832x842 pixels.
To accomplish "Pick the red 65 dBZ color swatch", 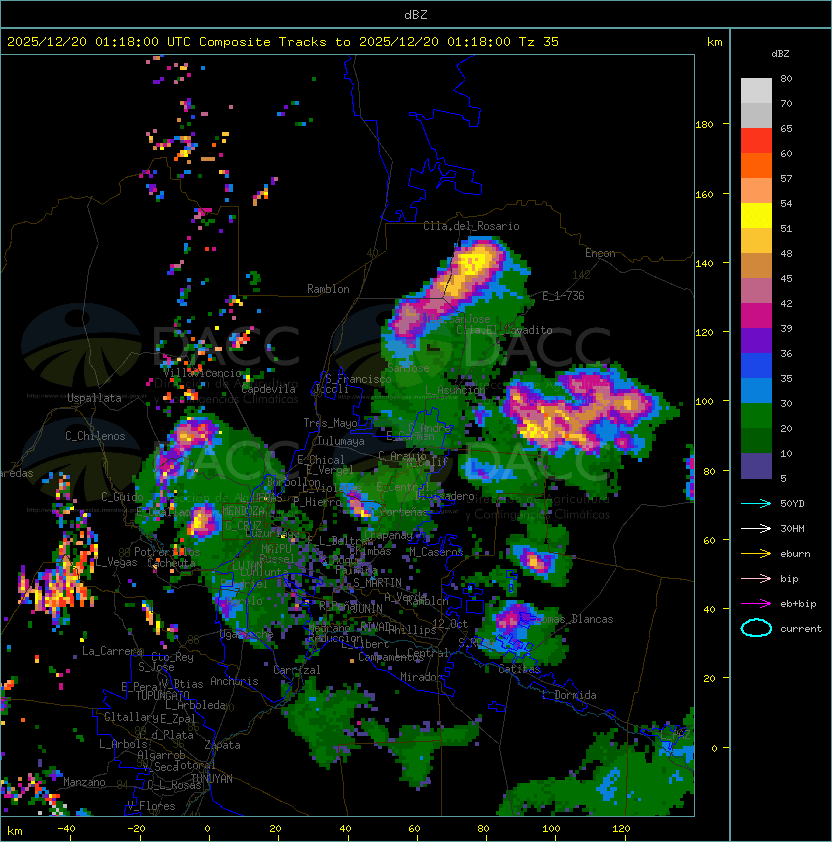I will [x=756, y=140].
